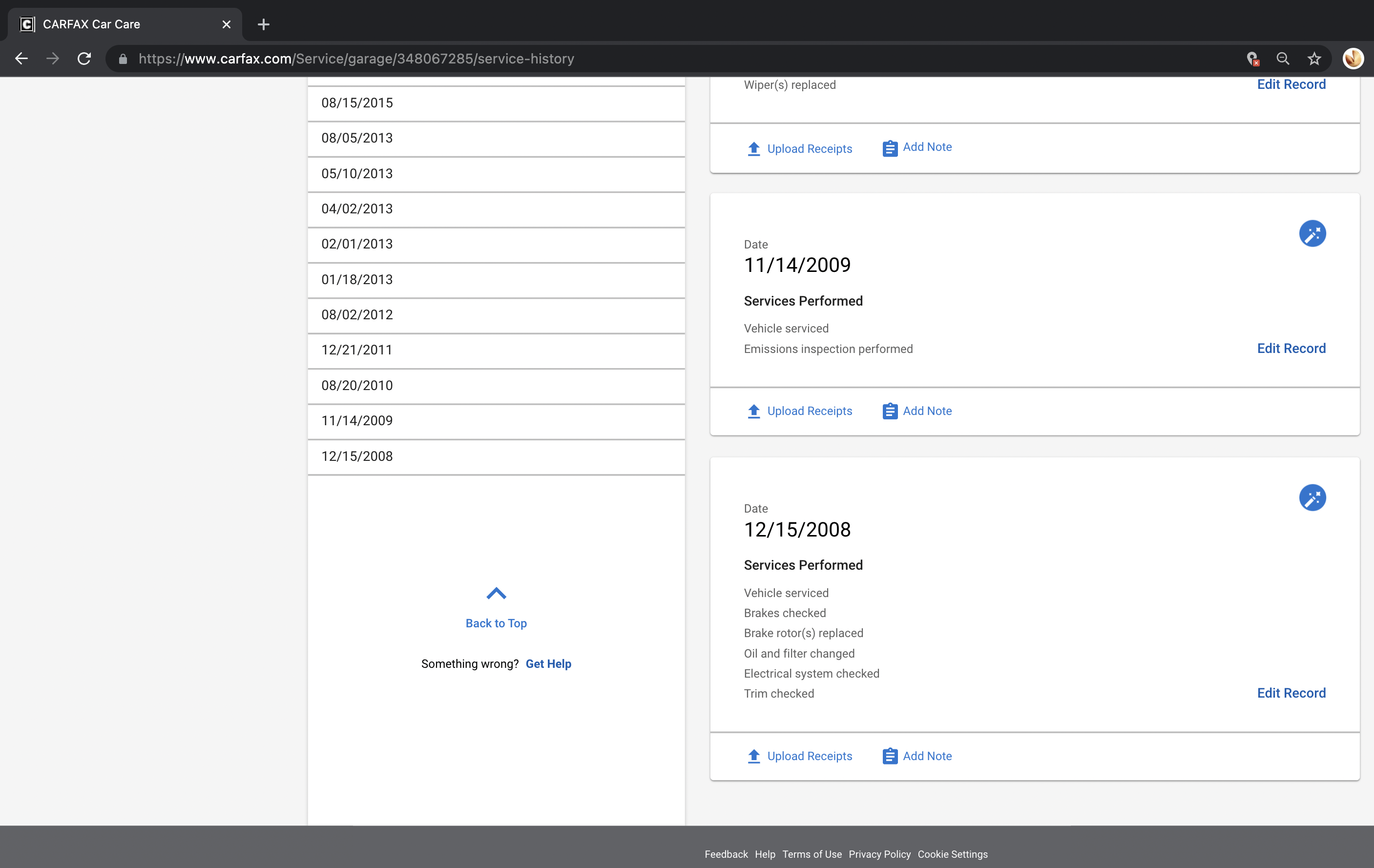Select the 08/15/2015 date in list
This screenshot has height=868, width=1374.
click(496, 103)
